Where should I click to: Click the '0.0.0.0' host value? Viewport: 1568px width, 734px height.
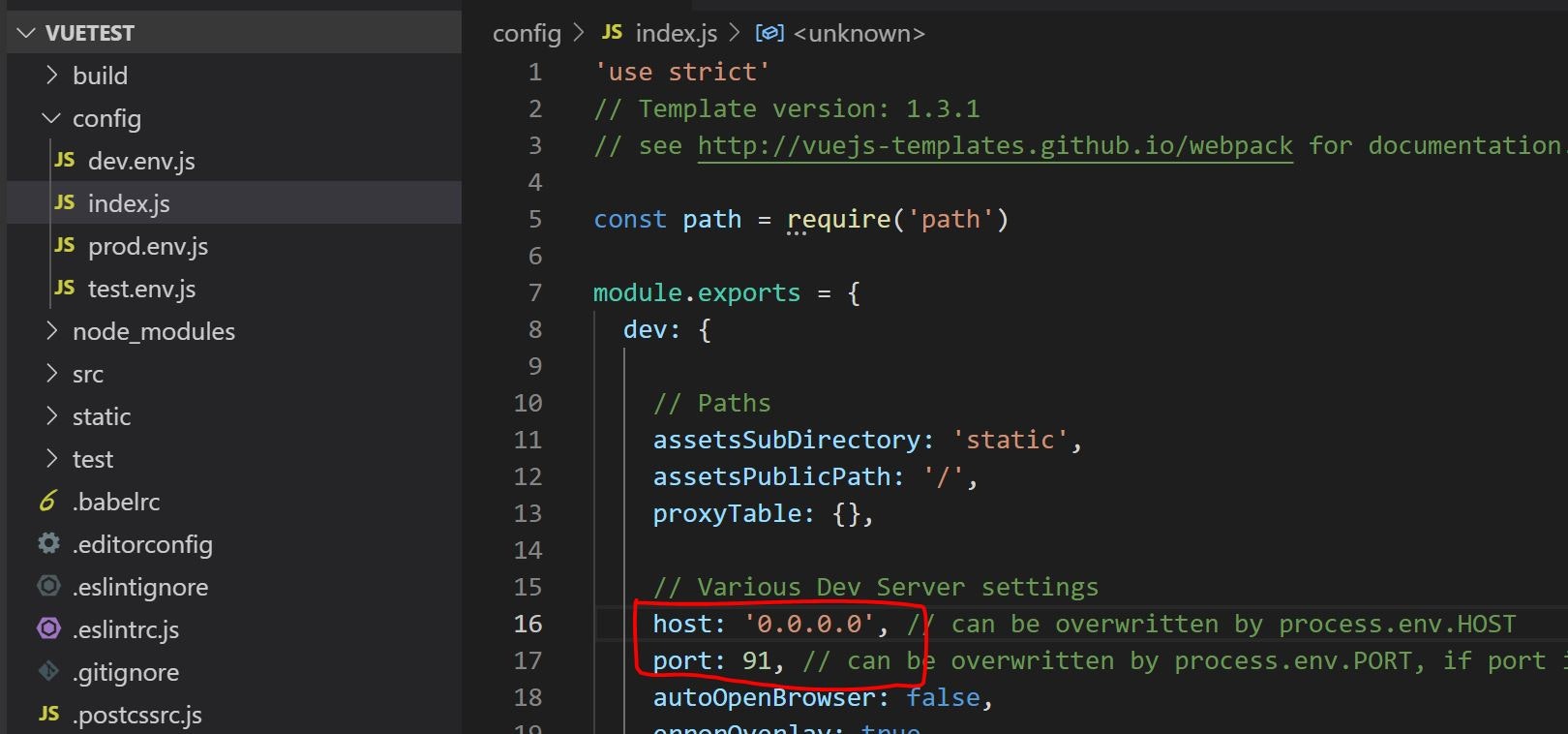(x=809, y=624)
